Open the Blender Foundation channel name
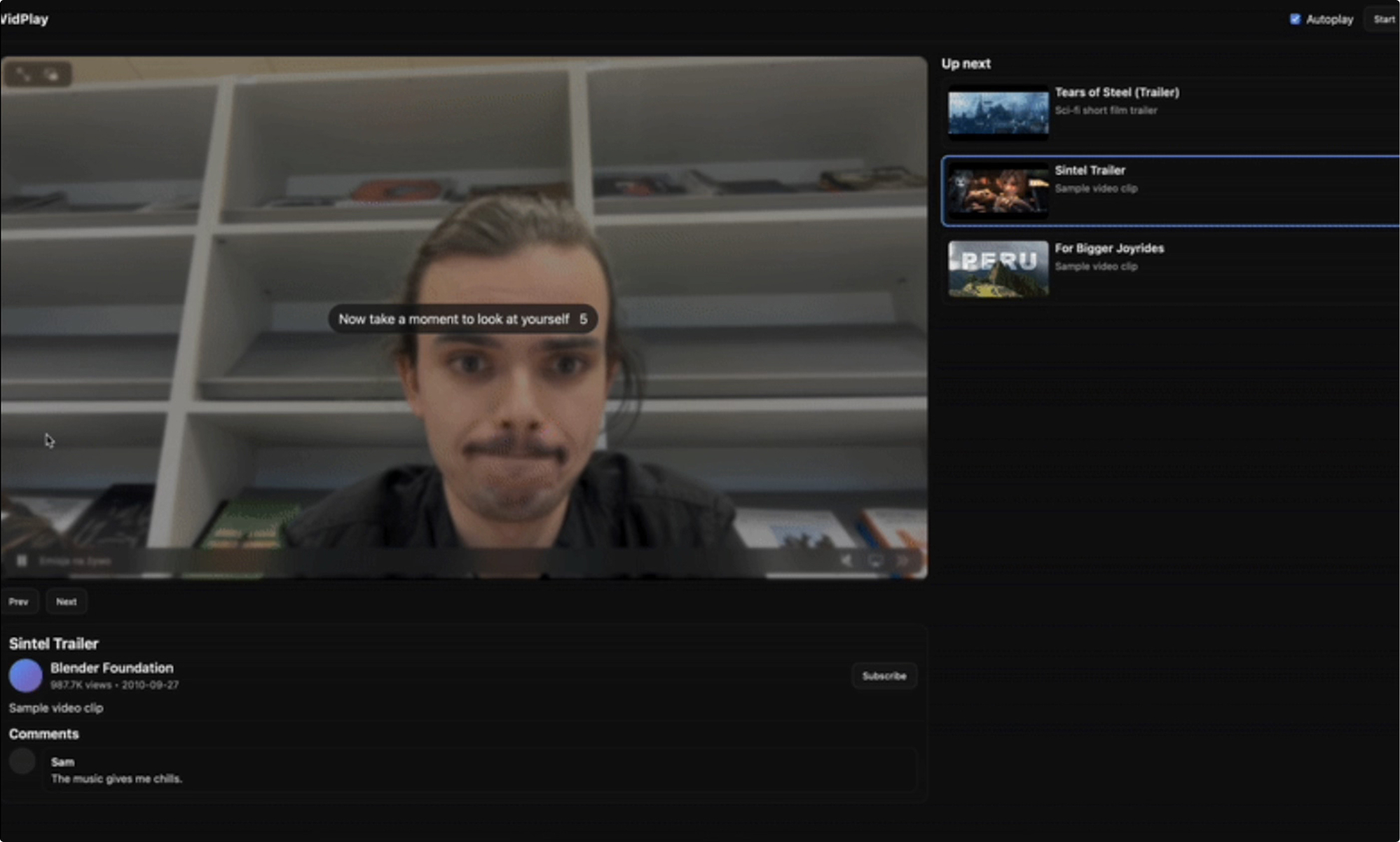 (112, 668)
